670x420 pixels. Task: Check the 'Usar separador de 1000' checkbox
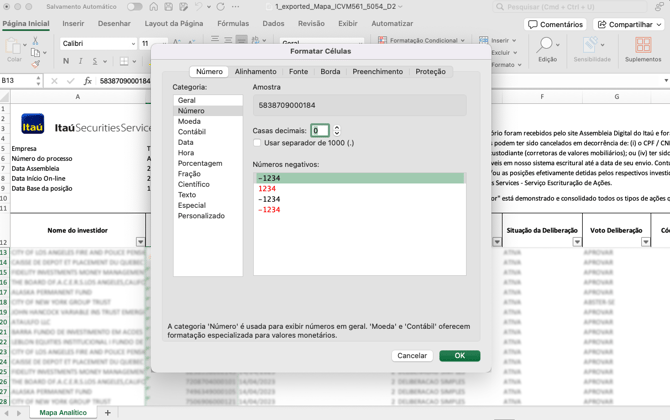(x=257, y=143)
